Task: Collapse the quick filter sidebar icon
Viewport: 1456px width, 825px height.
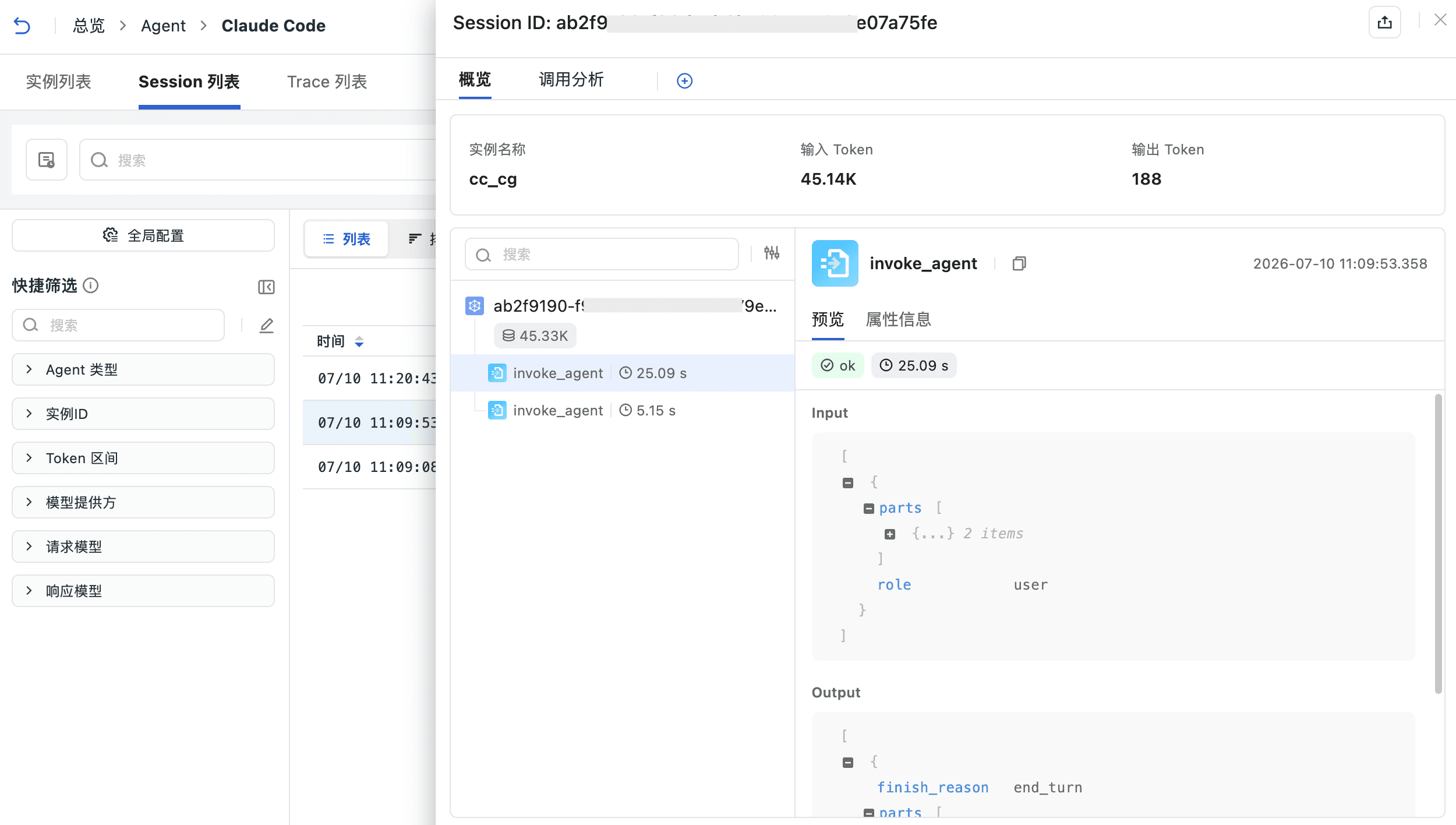Action: 266,287
